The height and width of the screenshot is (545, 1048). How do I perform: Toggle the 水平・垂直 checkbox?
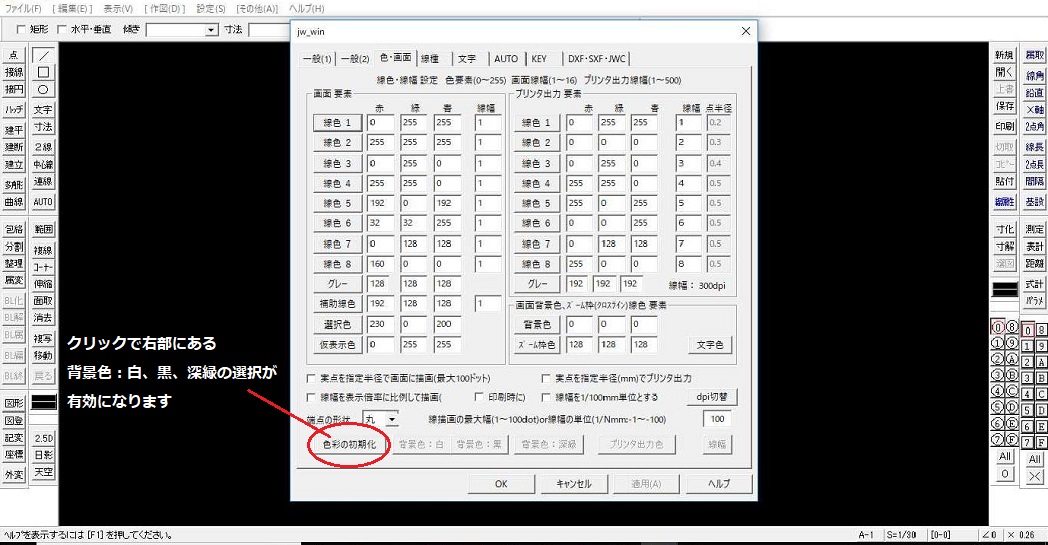click(62, 30)
